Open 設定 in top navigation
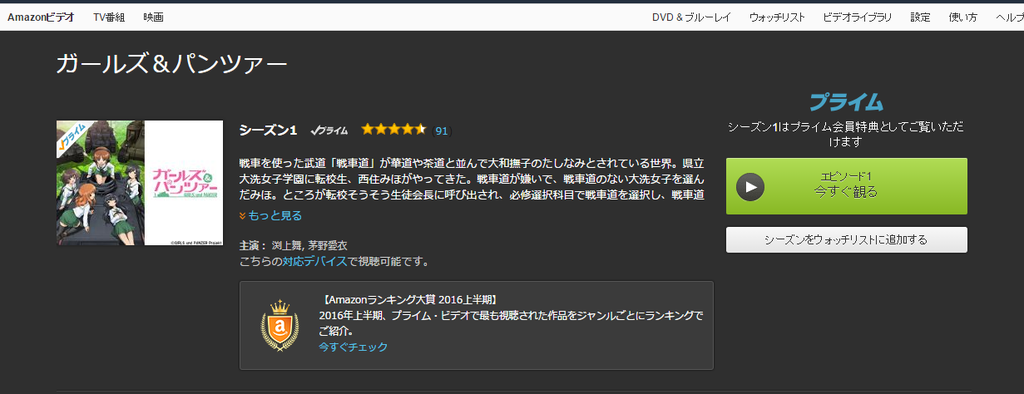 pyautogui.click(x=921, y=18)
